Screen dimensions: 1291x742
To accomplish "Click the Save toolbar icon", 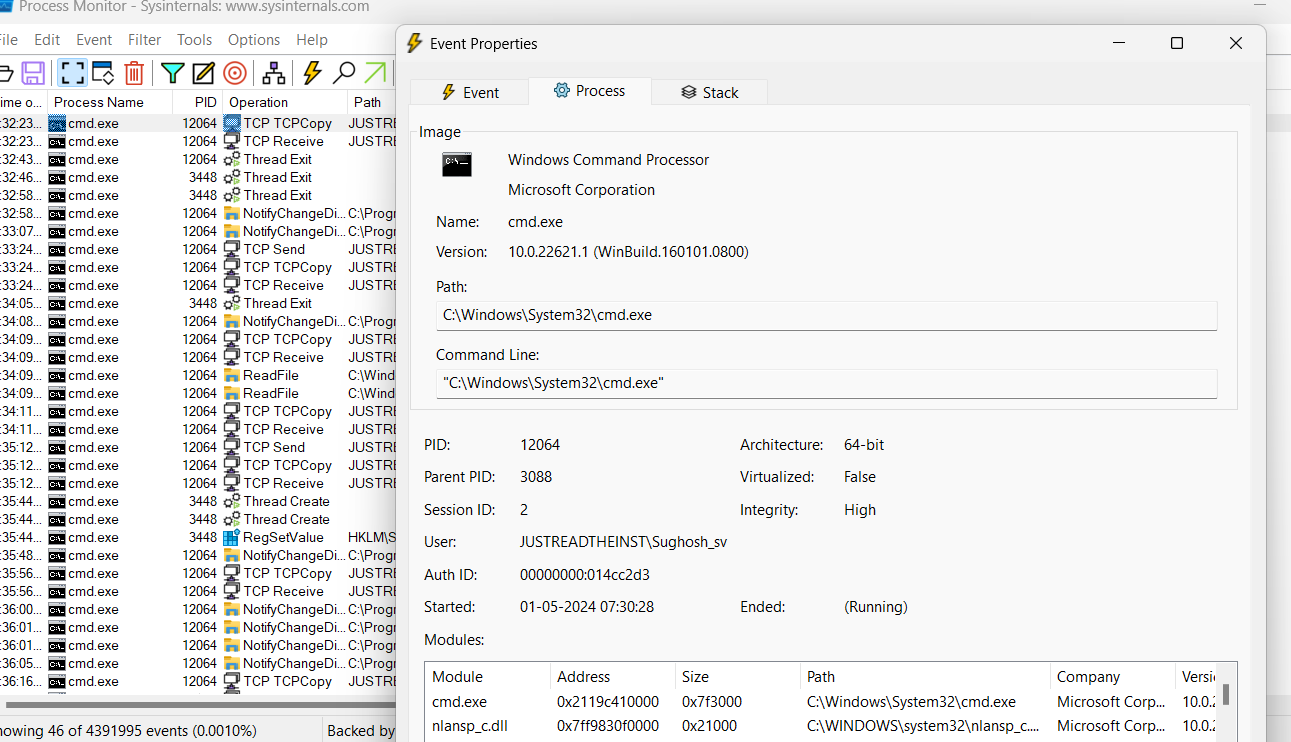I will 34,73.
